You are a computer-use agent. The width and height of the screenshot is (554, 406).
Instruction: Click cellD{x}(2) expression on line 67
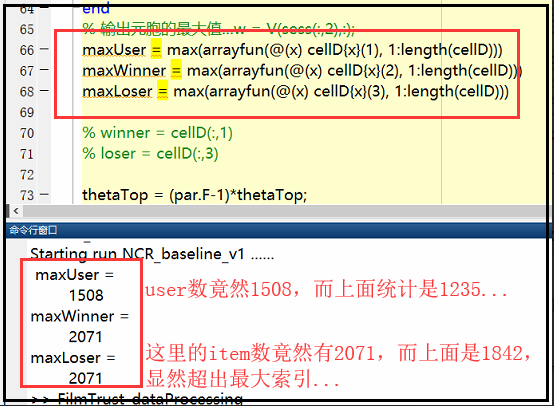tap(365, 71)
